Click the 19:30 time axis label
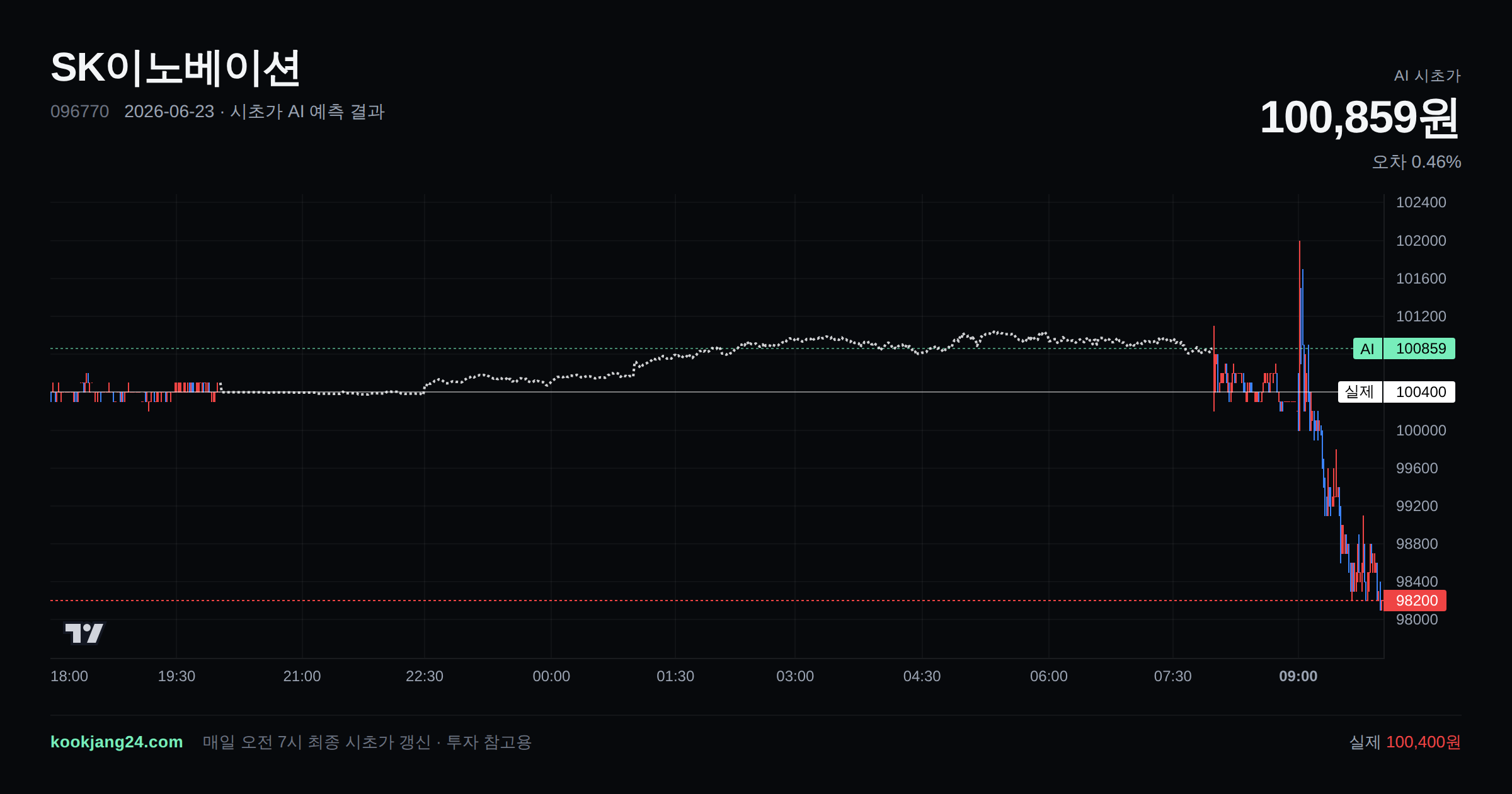1512x794 pixels. point(176,676)
